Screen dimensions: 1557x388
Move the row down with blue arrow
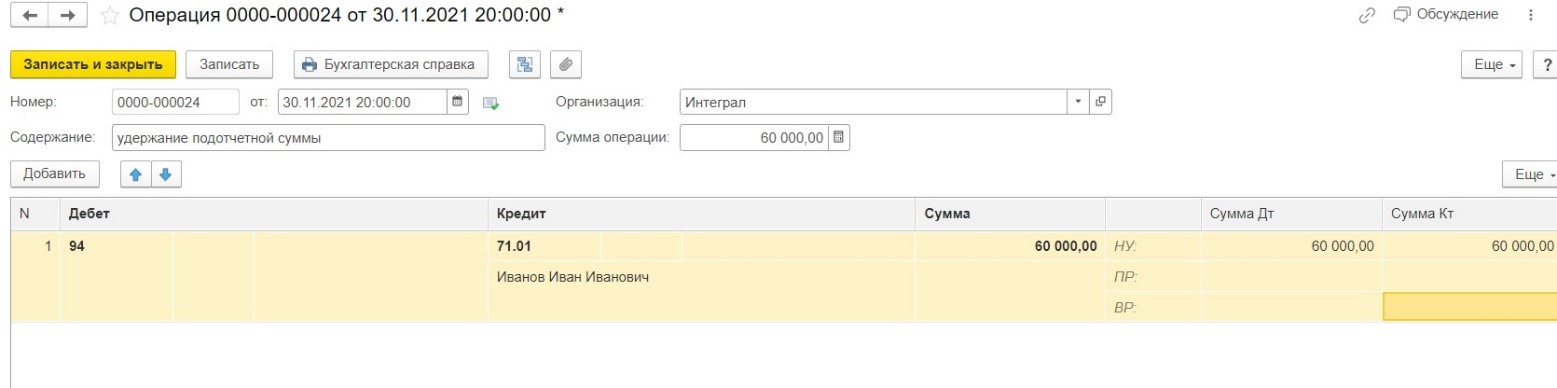tap(163, 174)
